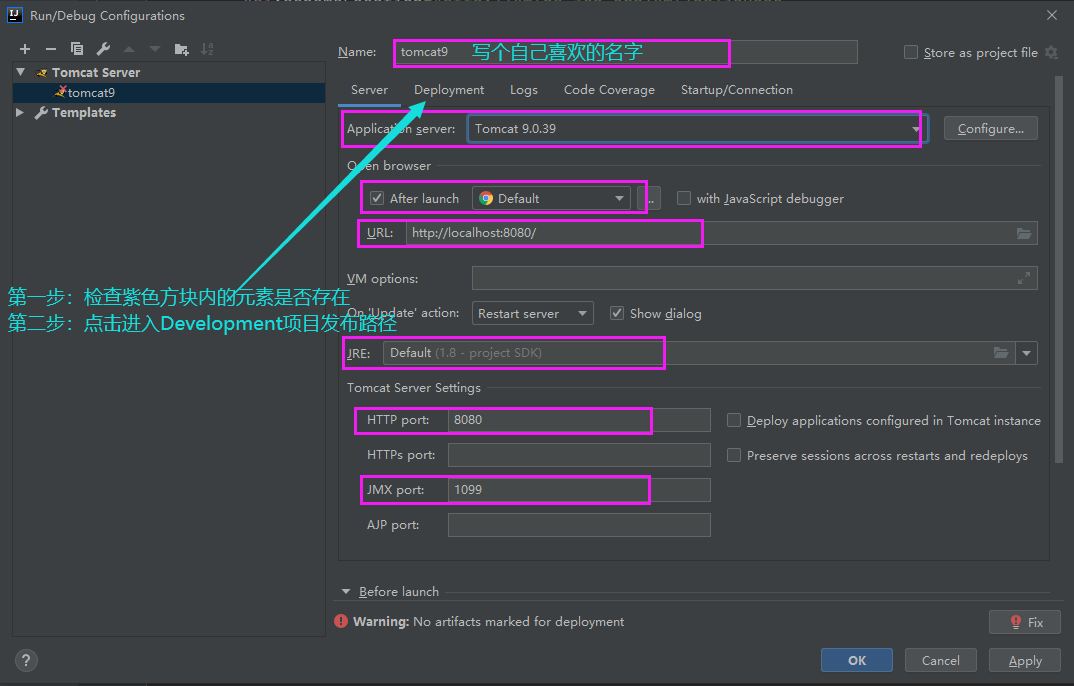This screenshot has height=686, width=1074.
Task: Click the VM options input field
Action: [x=755, y=279]
